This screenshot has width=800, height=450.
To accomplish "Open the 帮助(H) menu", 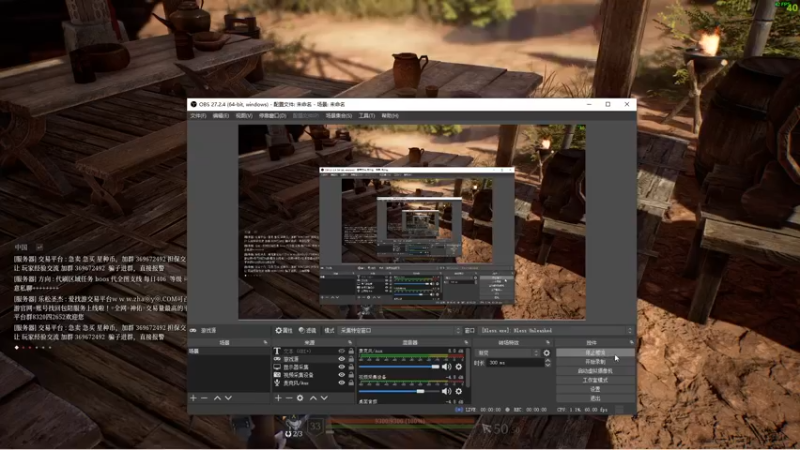I will [390, 116].
